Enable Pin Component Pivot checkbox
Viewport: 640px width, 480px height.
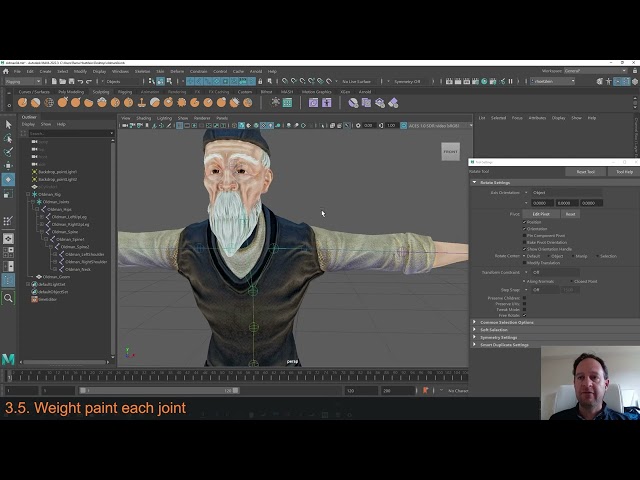pyautogui.click(x=524, y=236)
